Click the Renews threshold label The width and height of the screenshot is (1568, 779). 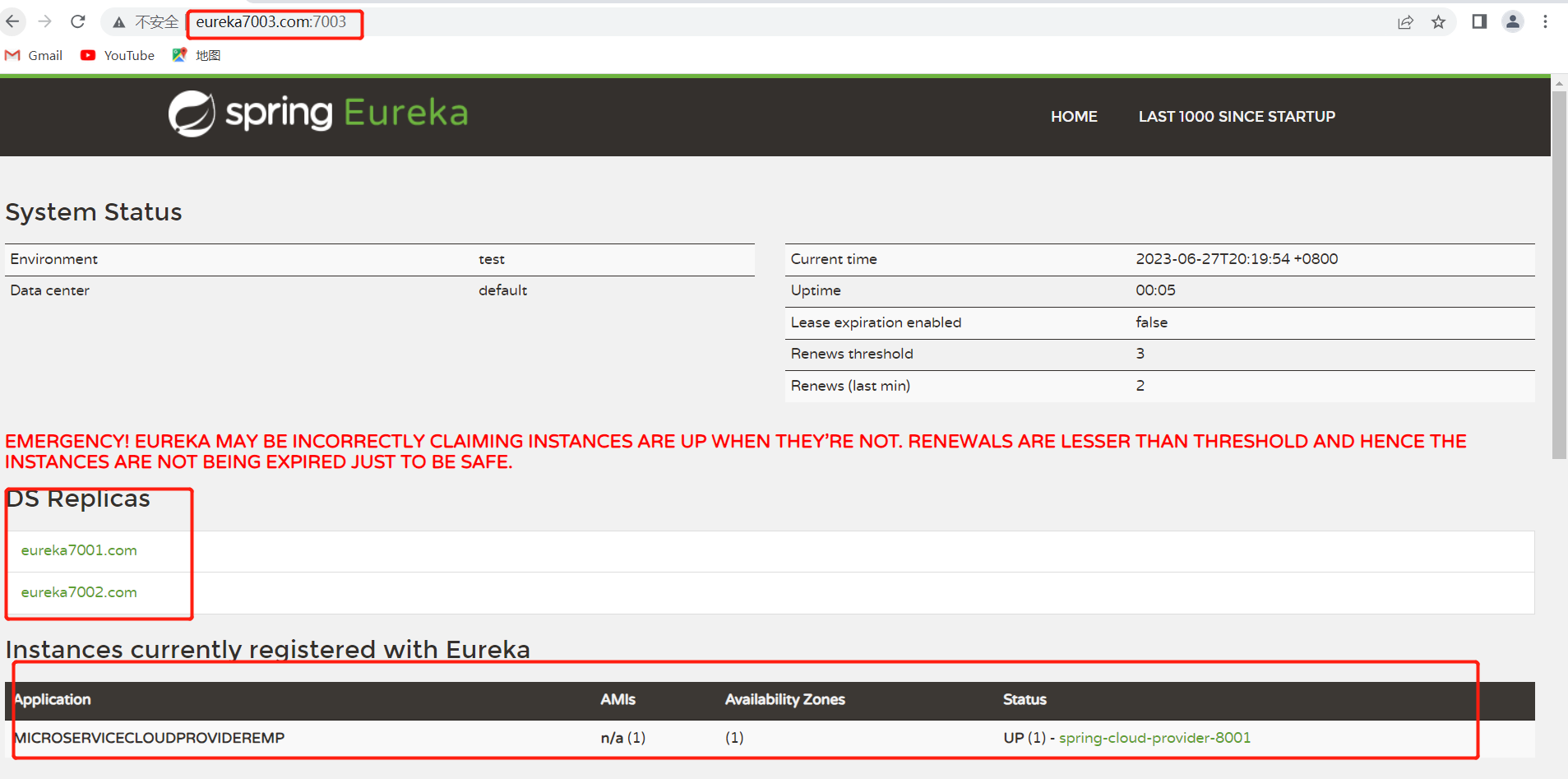pos(852,354)
